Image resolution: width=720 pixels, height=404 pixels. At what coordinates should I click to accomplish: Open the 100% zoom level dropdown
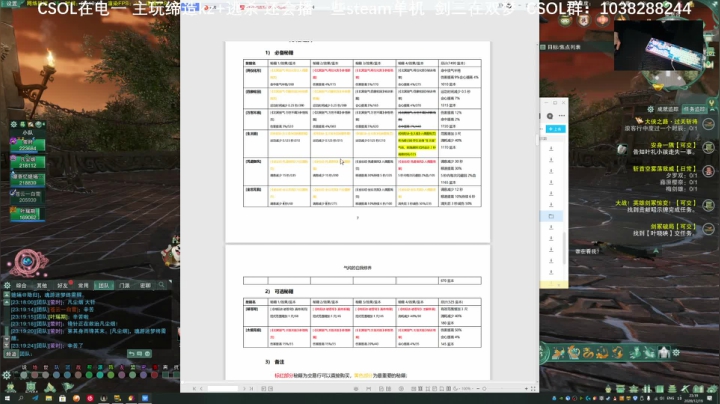[468, 389]
